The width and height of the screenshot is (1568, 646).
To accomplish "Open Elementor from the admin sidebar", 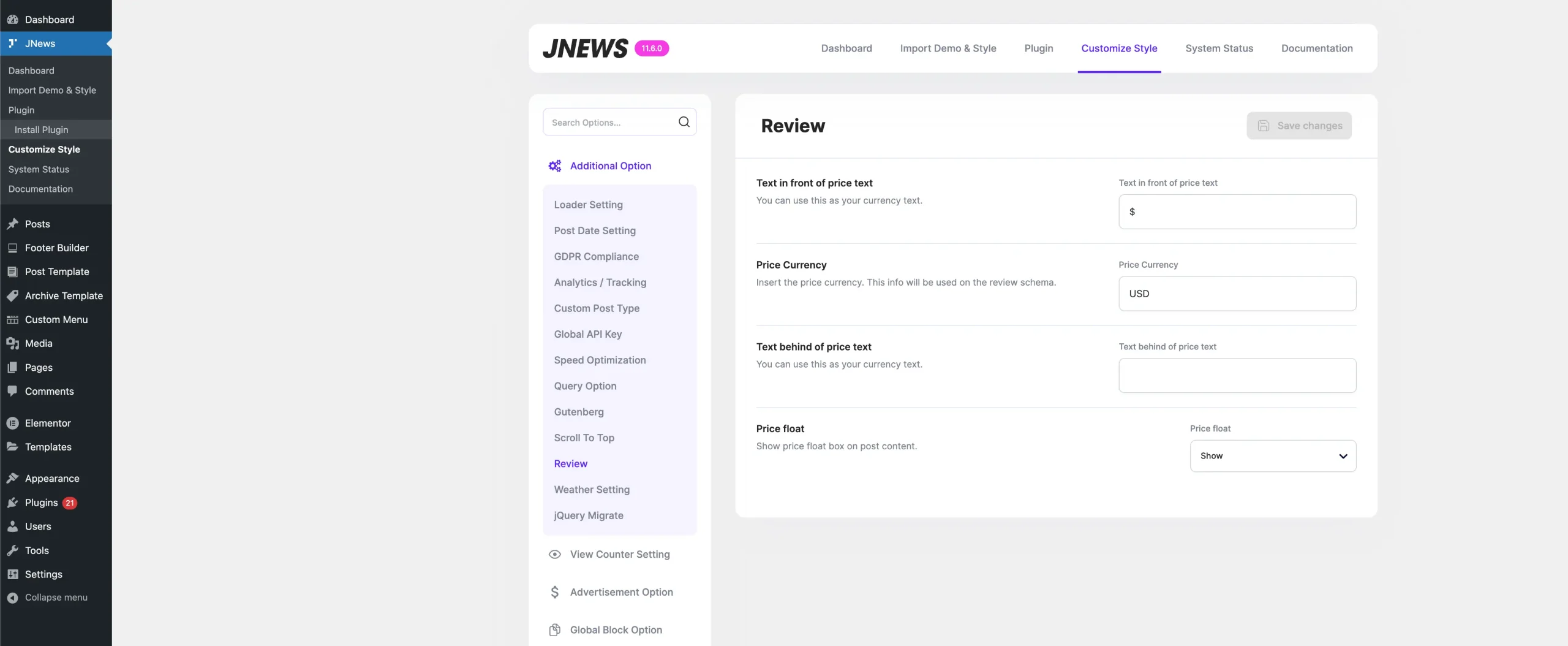I will point(48,423).
